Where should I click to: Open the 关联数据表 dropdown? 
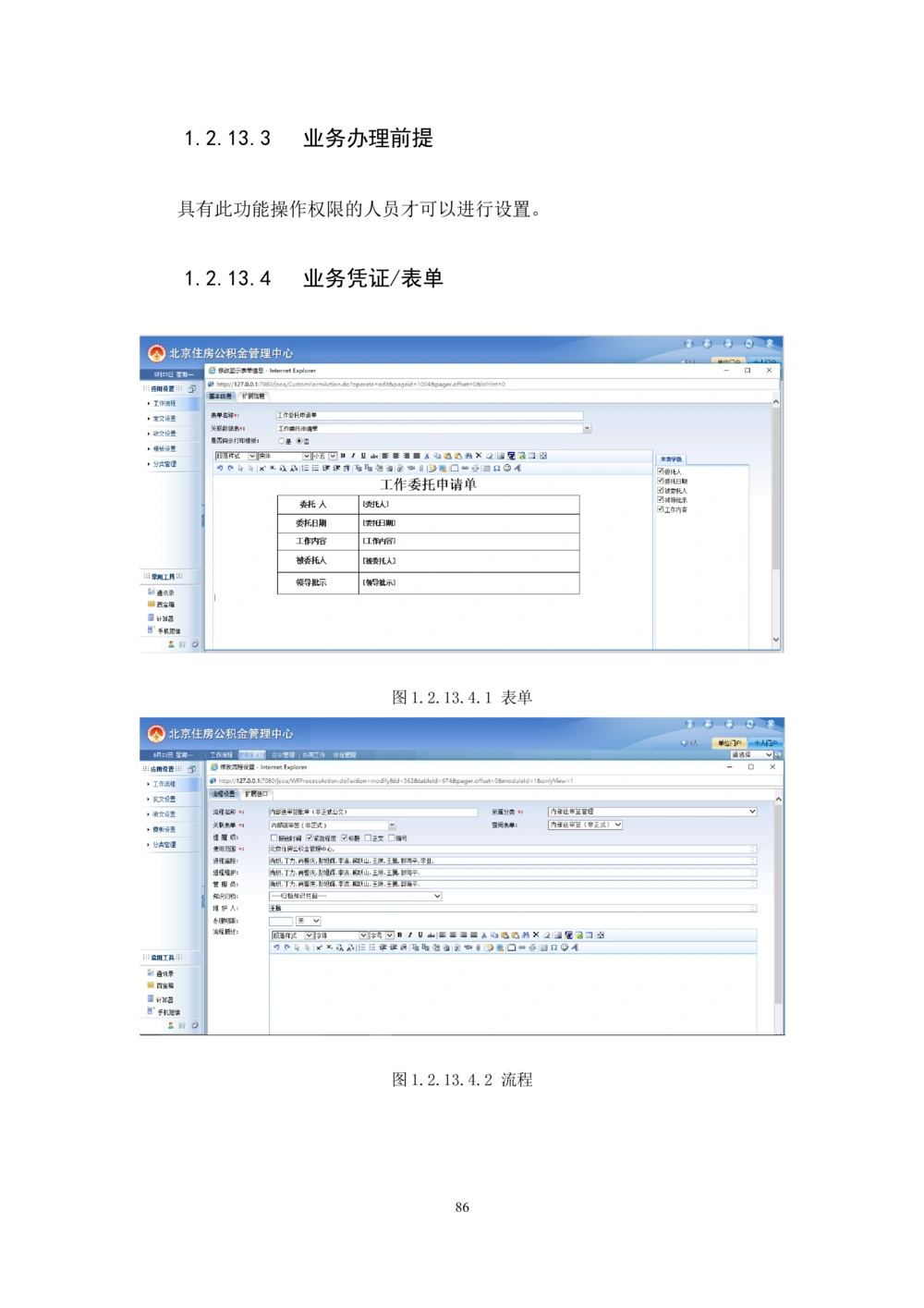coord(587,428)
